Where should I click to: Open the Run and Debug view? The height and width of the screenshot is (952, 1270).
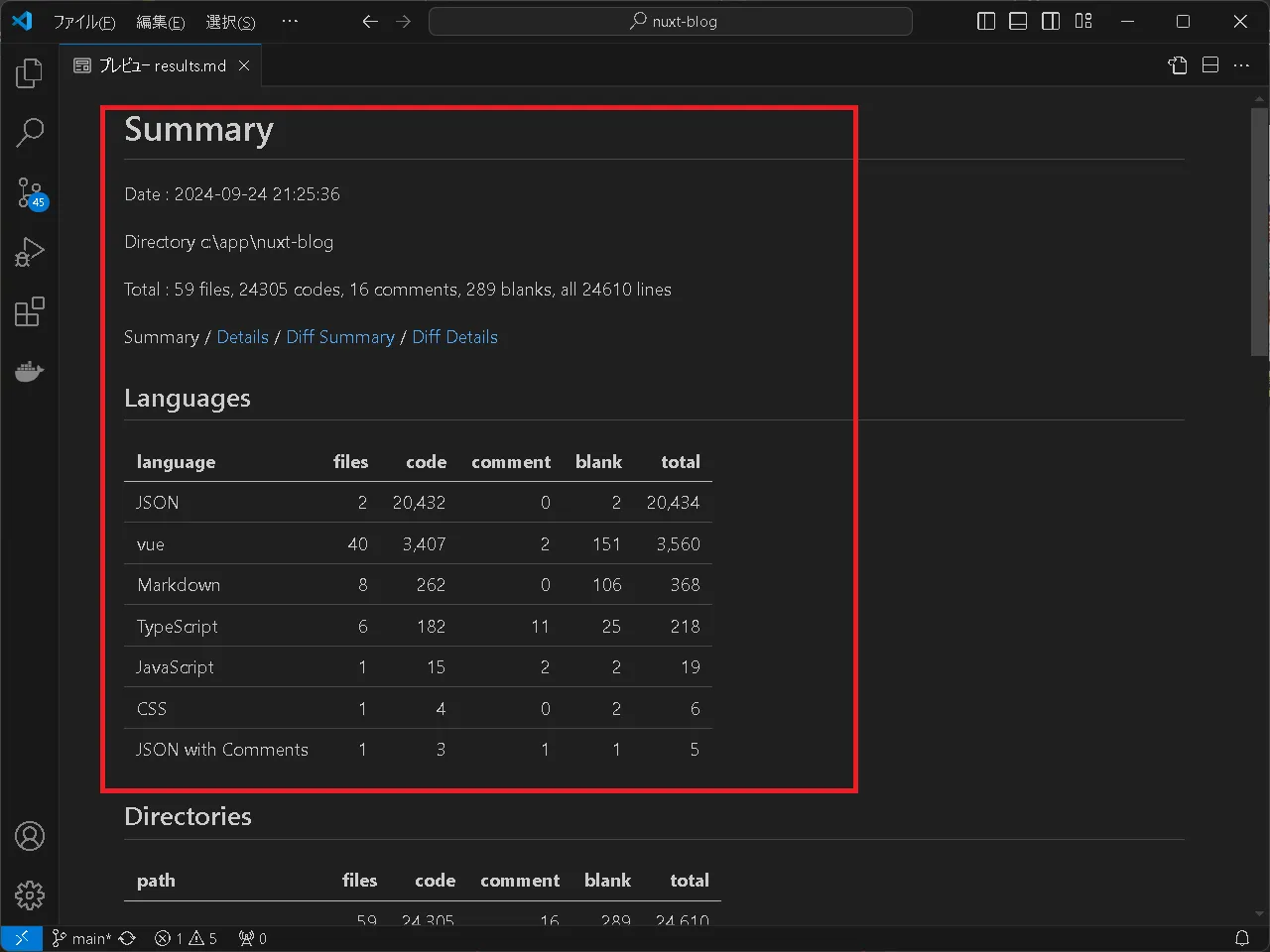coord(30,252)
